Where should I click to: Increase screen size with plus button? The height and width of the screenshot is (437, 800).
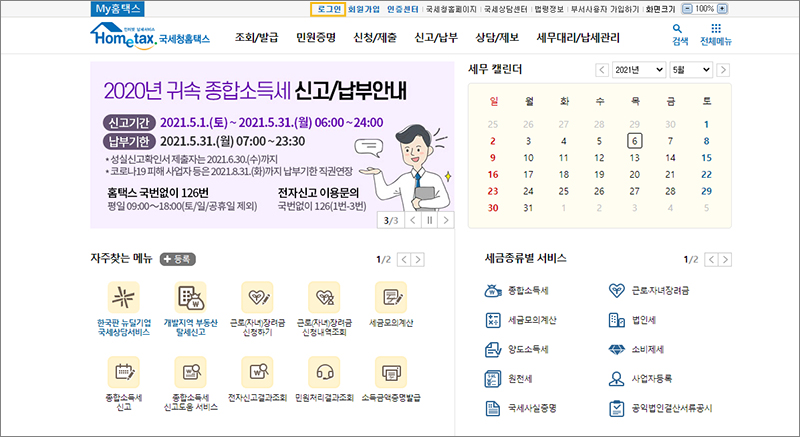[722, 9]
